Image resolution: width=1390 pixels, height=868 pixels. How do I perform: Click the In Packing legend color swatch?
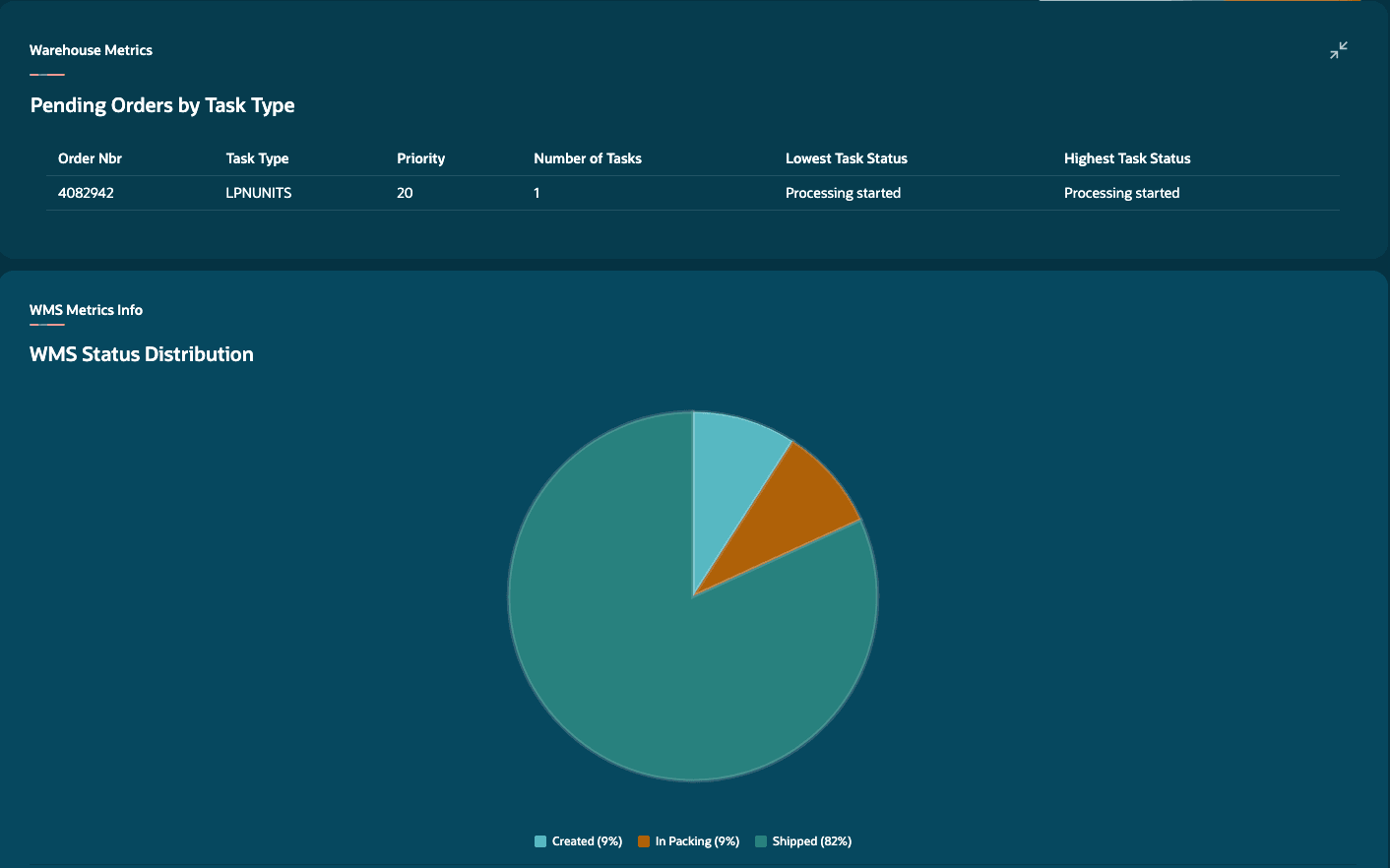point(644,841)
